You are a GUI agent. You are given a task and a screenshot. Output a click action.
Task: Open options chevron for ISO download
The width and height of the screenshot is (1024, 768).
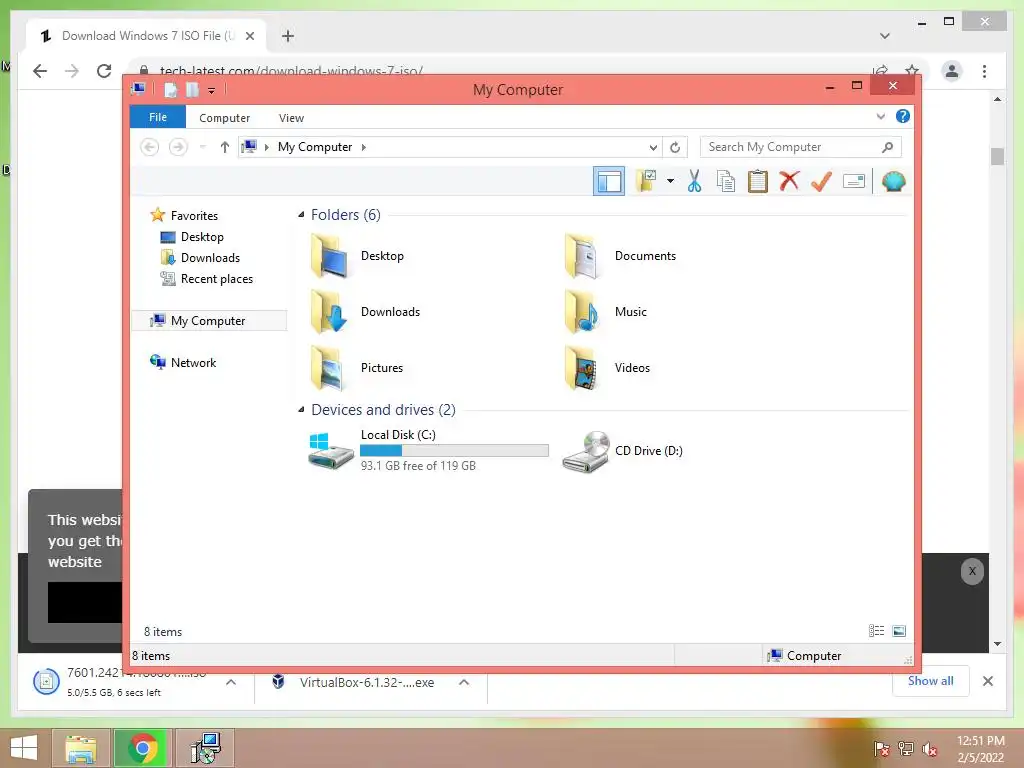(x=231, y=682)
